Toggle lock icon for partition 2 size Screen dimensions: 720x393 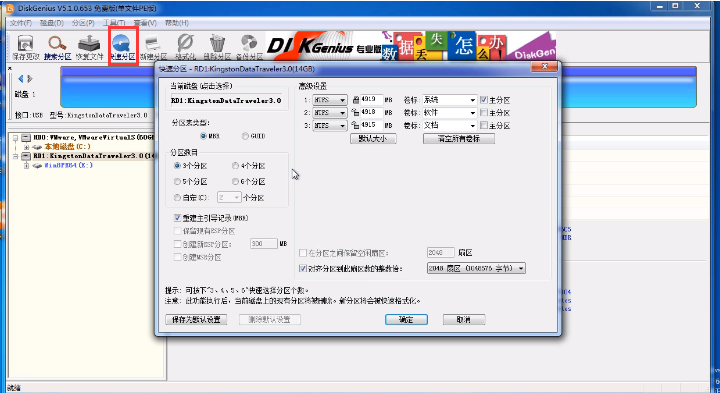point(355,112)
